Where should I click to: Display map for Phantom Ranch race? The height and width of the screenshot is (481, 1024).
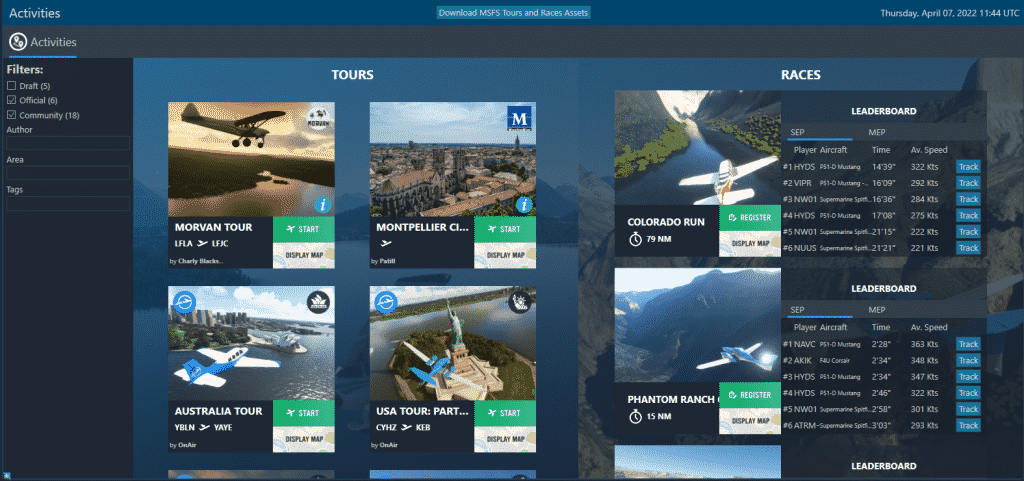click(750, 421)
